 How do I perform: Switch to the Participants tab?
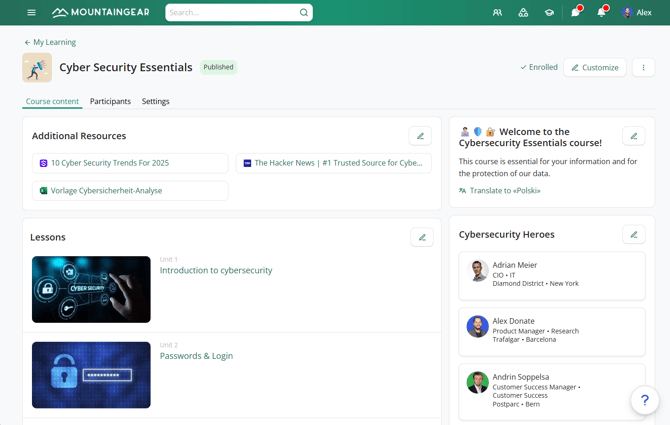(x=110, y=101)
